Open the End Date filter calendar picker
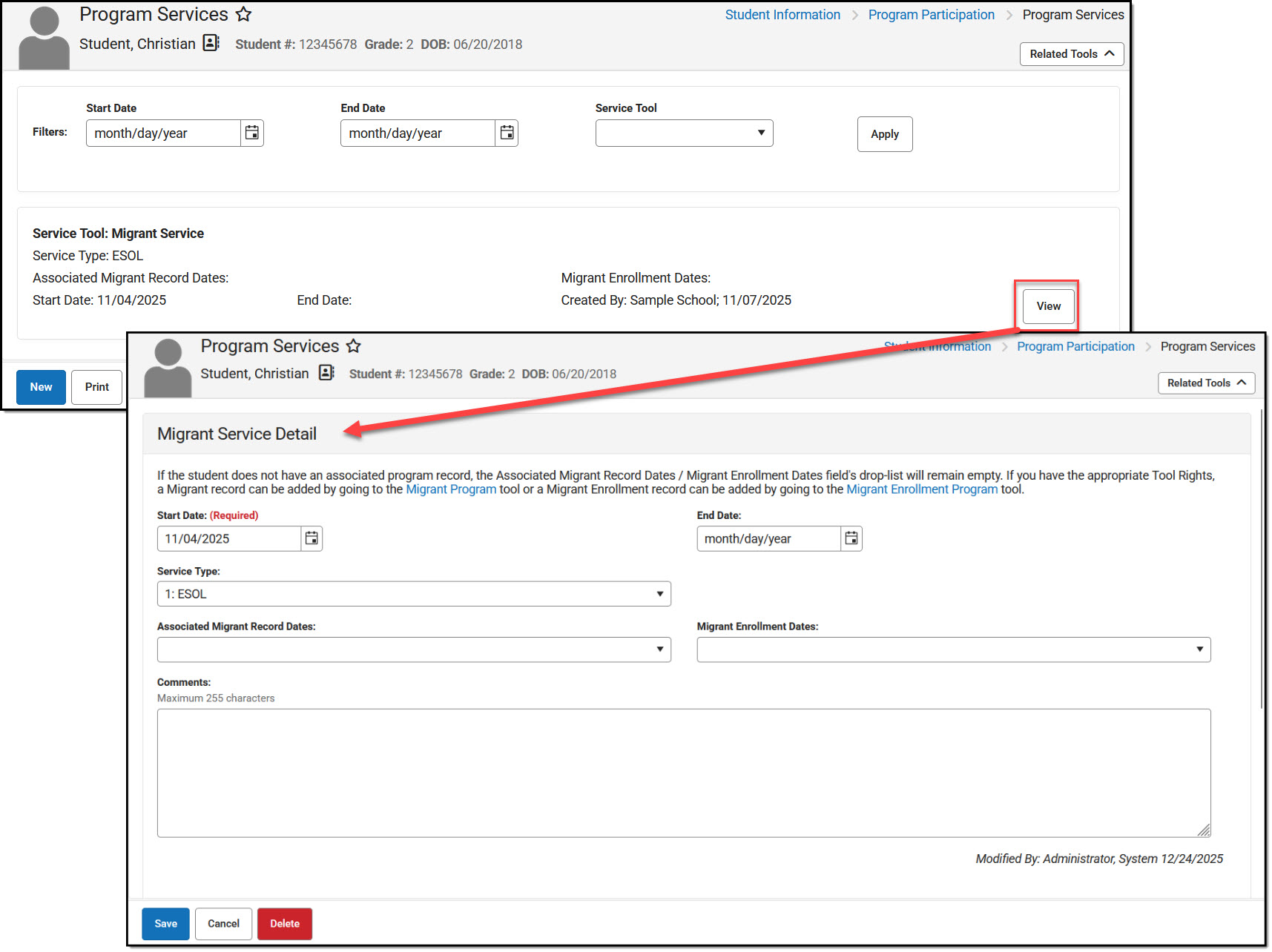Viewport: 1272px width, 952px height. (x=507, y=133)
